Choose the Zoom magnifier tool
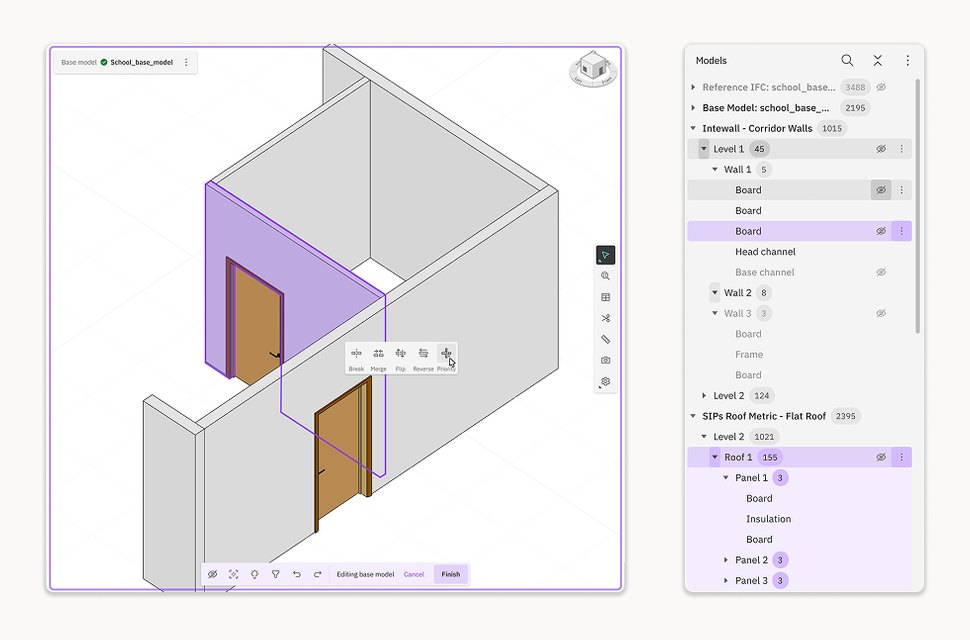The image size is (970, 640). click(x=605, y=276)
